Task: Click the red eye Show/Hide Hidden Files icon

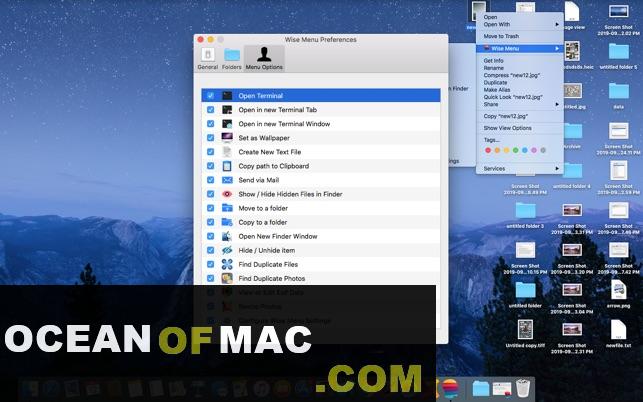Action: 227,194
